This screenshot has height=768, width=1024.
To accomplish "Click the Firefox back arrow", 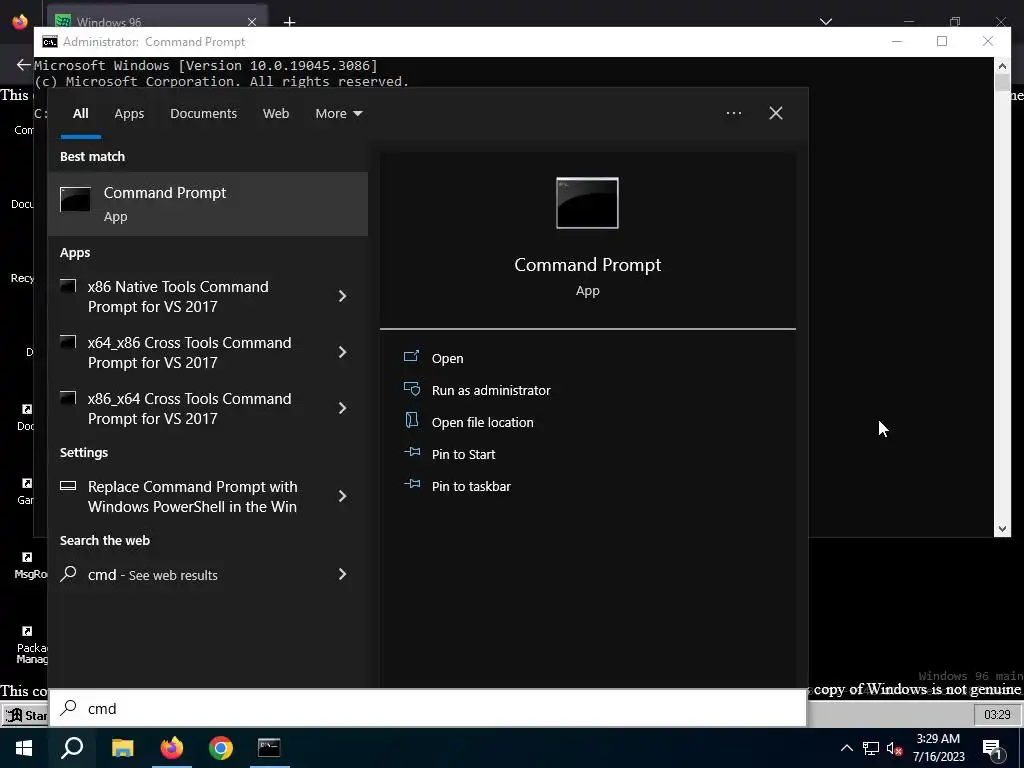I will click(24, 65).
